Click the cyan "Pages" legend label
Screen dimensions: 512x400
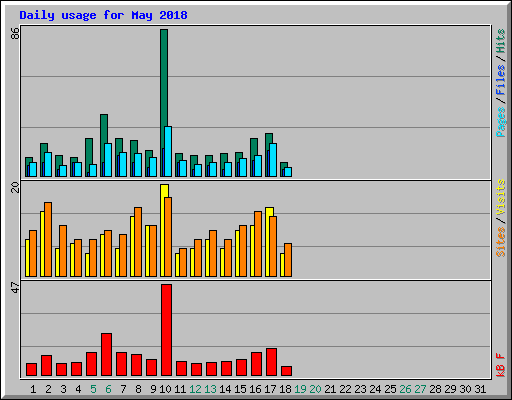pyautogui.click(x=501, y=122)
